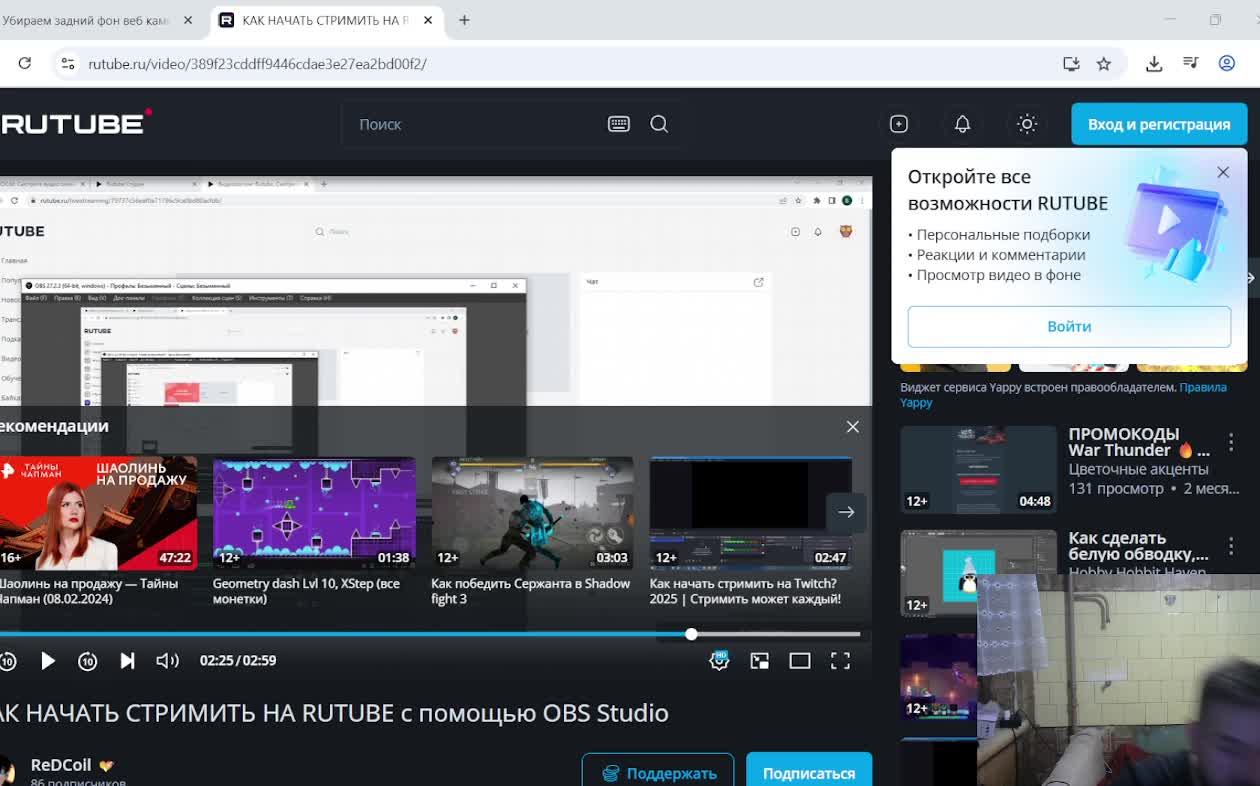Play the video
1260x786 pixels.
(48, 661)
